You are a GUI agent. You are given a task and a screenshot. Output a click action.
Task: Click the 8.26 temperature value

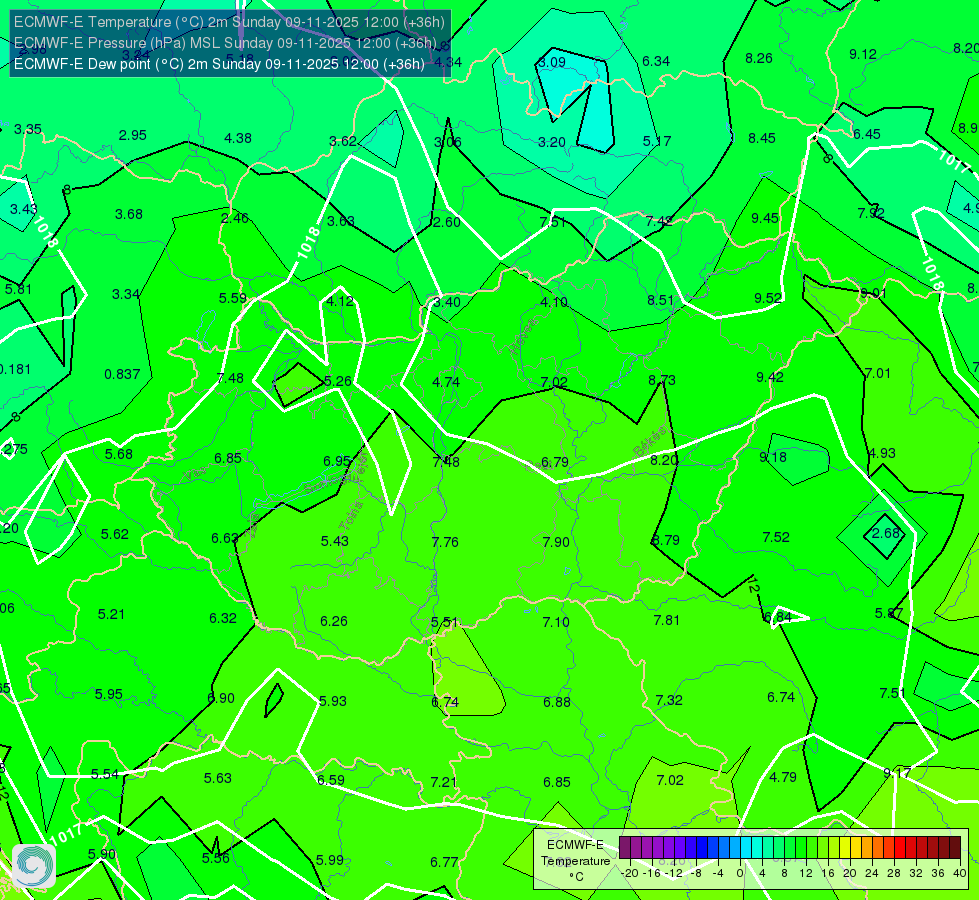tap(759, 58)
